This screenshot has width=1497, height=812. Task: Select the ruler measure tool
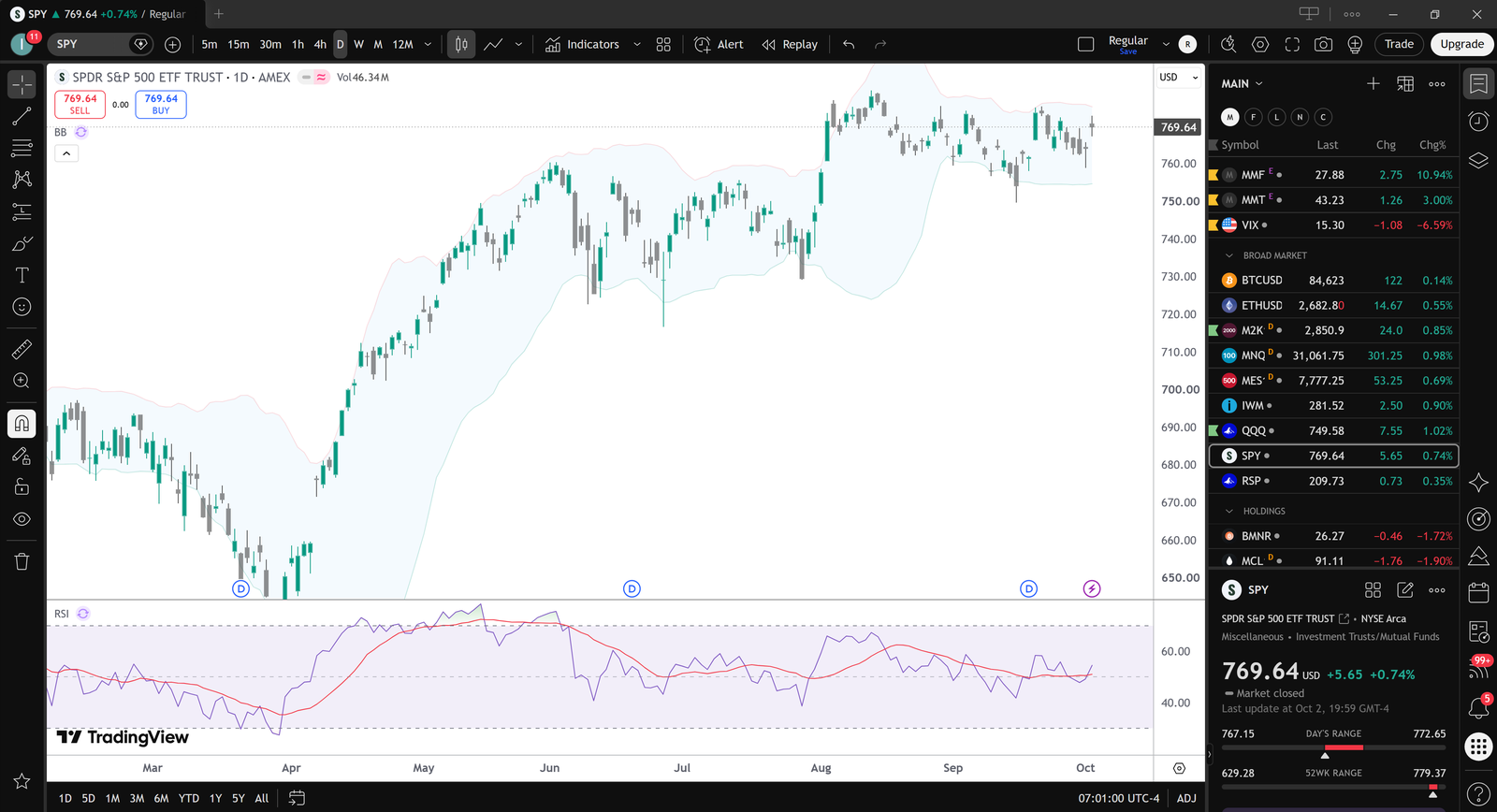(x=22, y=350)
